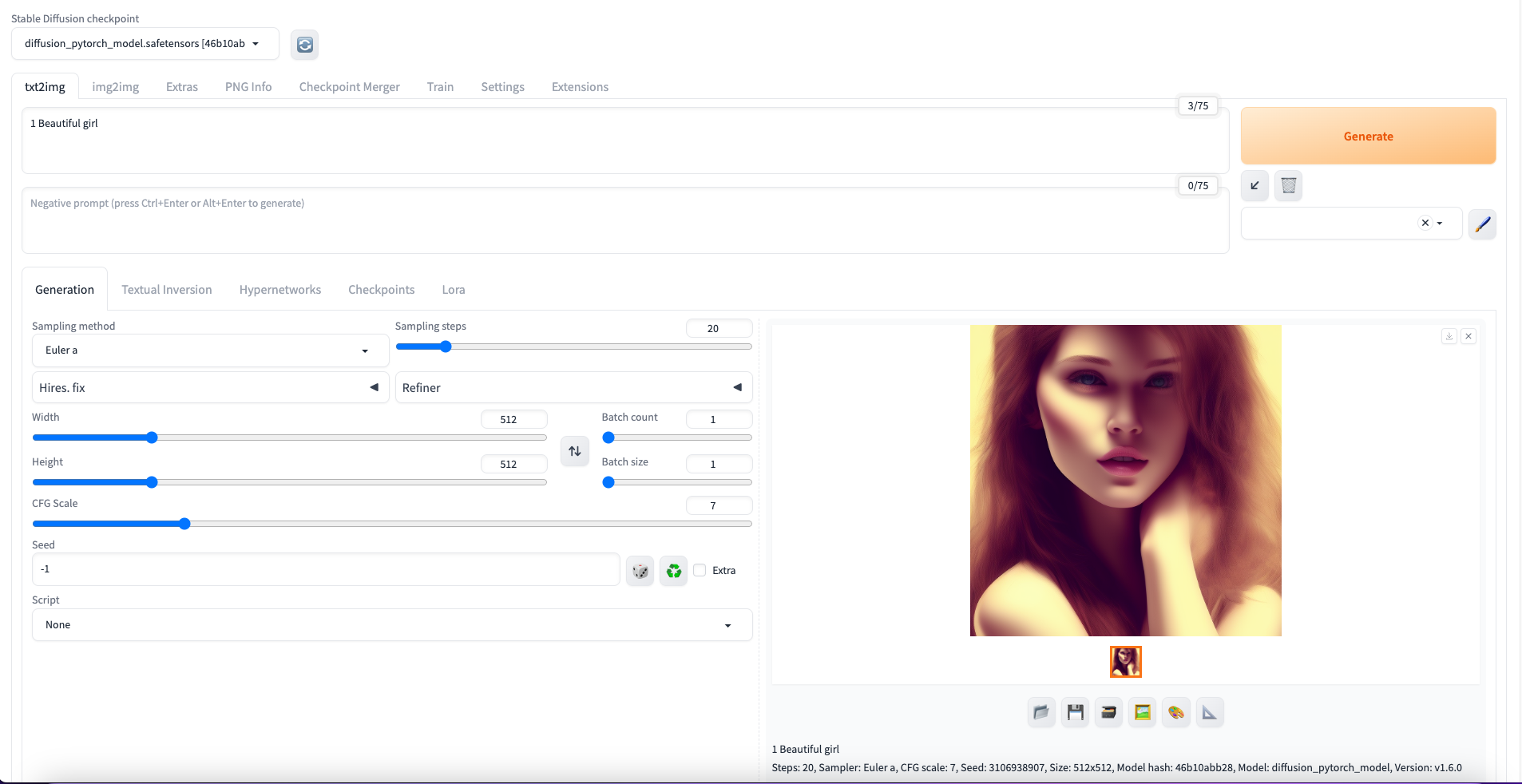Randomize seed with the dice icon

point(640,570)
